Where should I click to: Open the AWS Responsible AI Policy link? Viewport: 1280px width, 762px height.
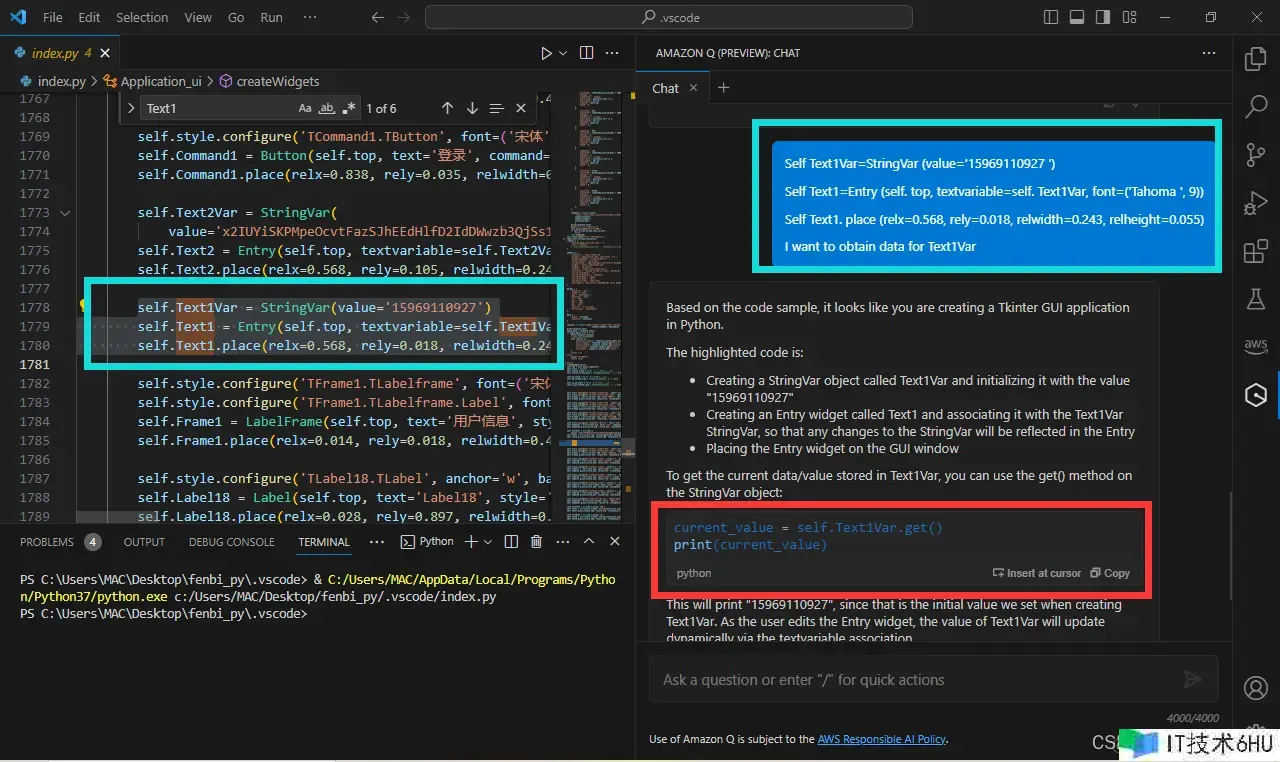click(x=881, y=739)
